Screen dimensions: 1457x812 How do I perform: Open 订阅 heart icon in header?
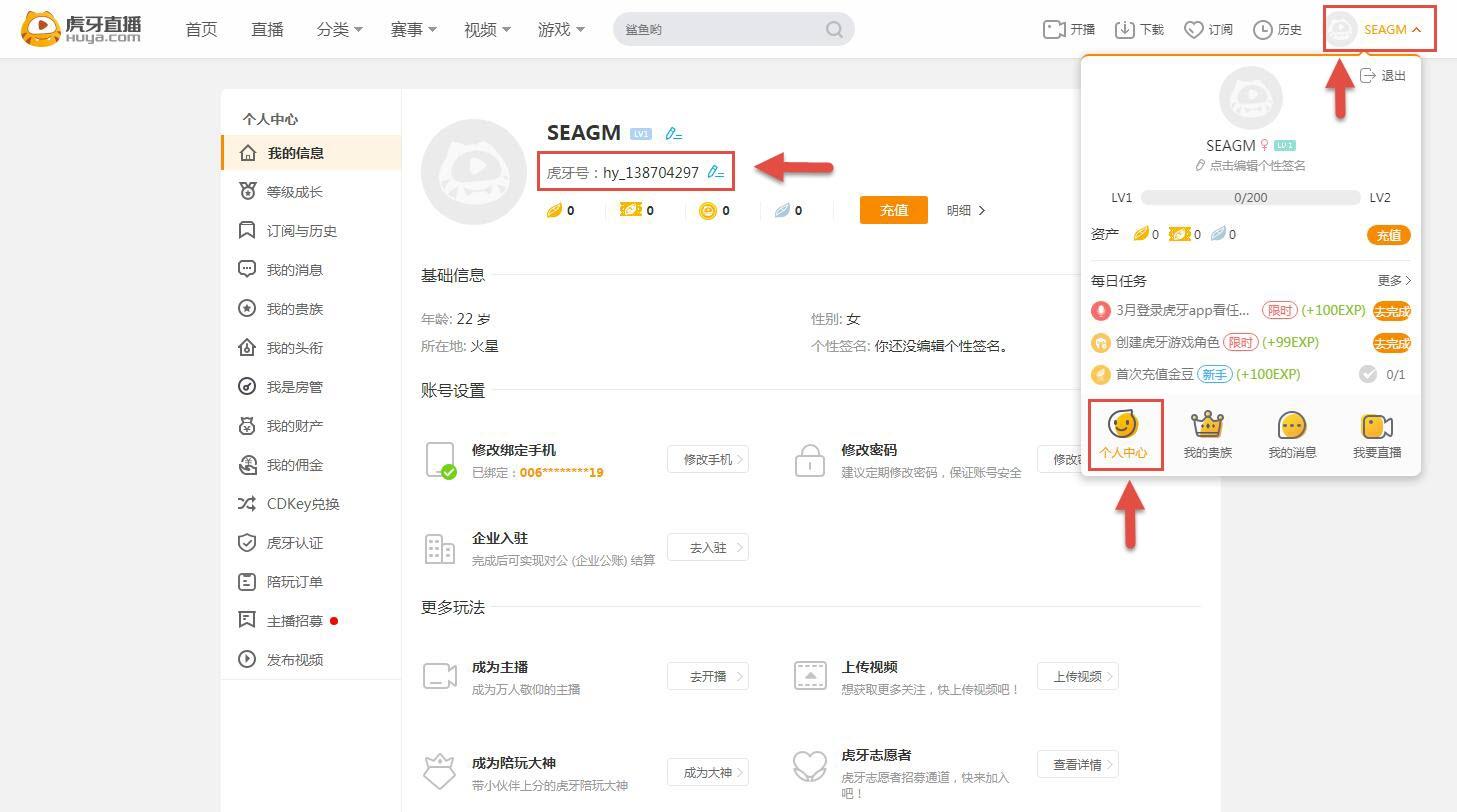tap(1193, 29)
